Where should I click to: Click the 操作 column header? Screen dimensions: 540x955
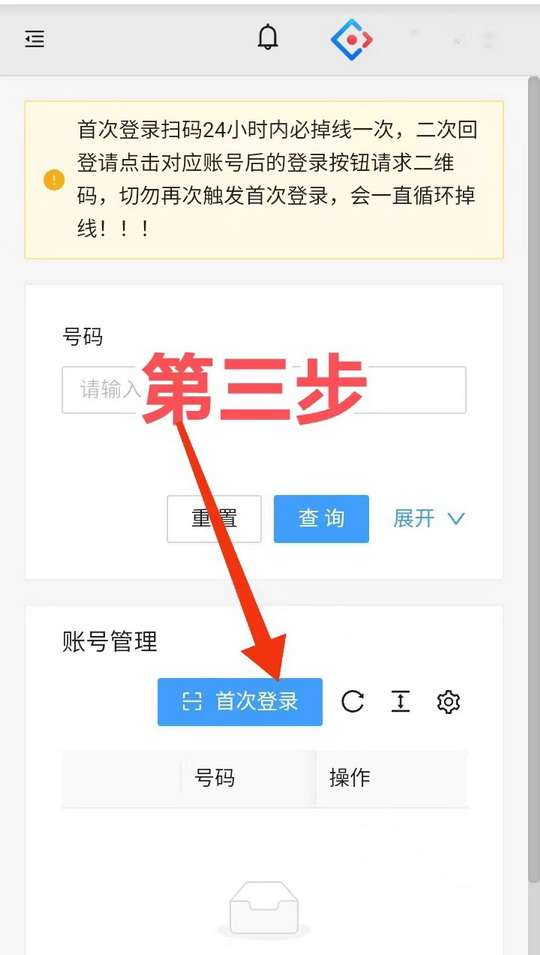pyautogui.click(x=350, y=778)
